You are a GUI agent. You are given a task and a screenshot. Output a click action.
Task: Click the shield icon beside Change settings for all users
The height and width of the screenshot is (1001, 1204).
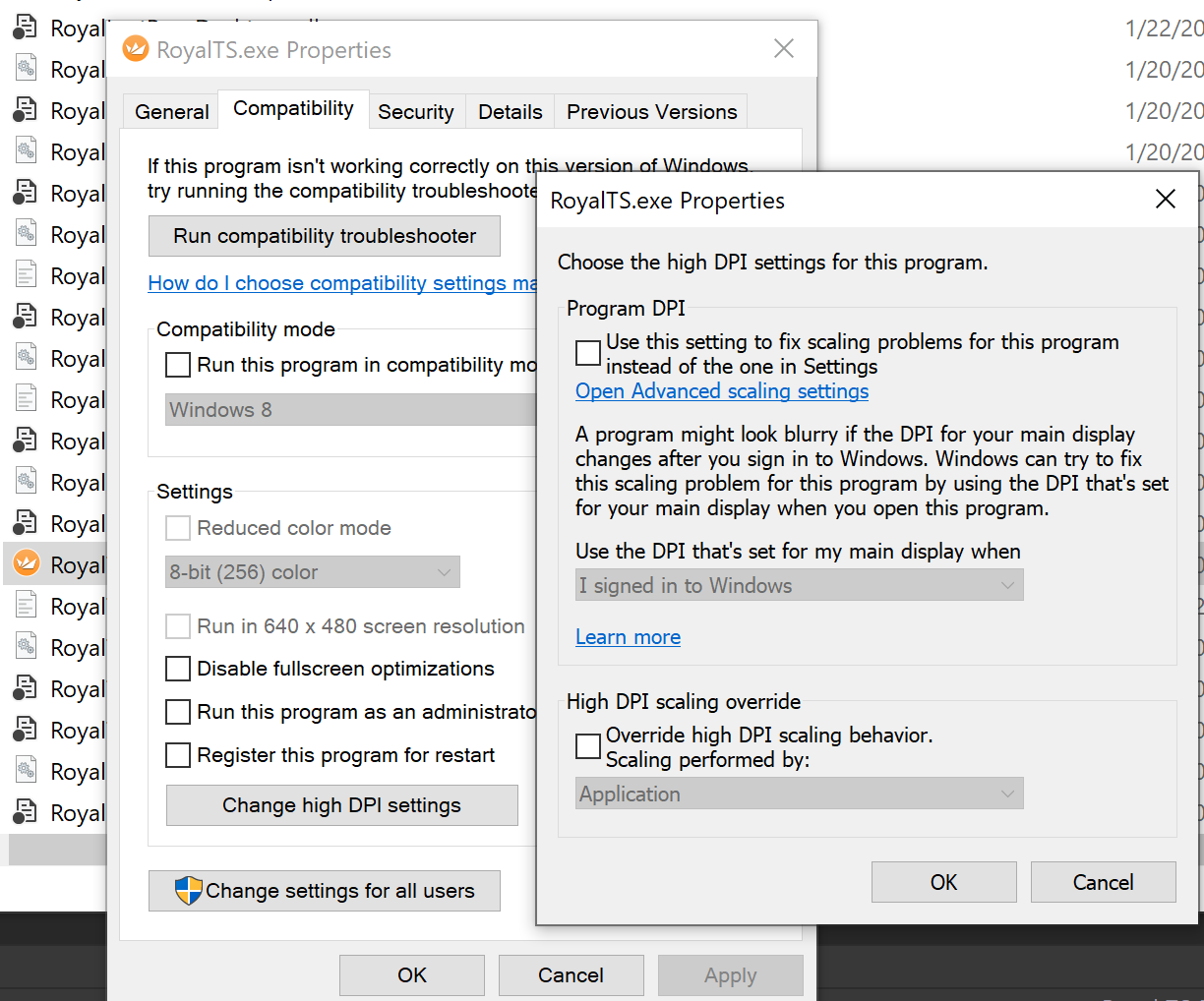click(x=188, y=891)
